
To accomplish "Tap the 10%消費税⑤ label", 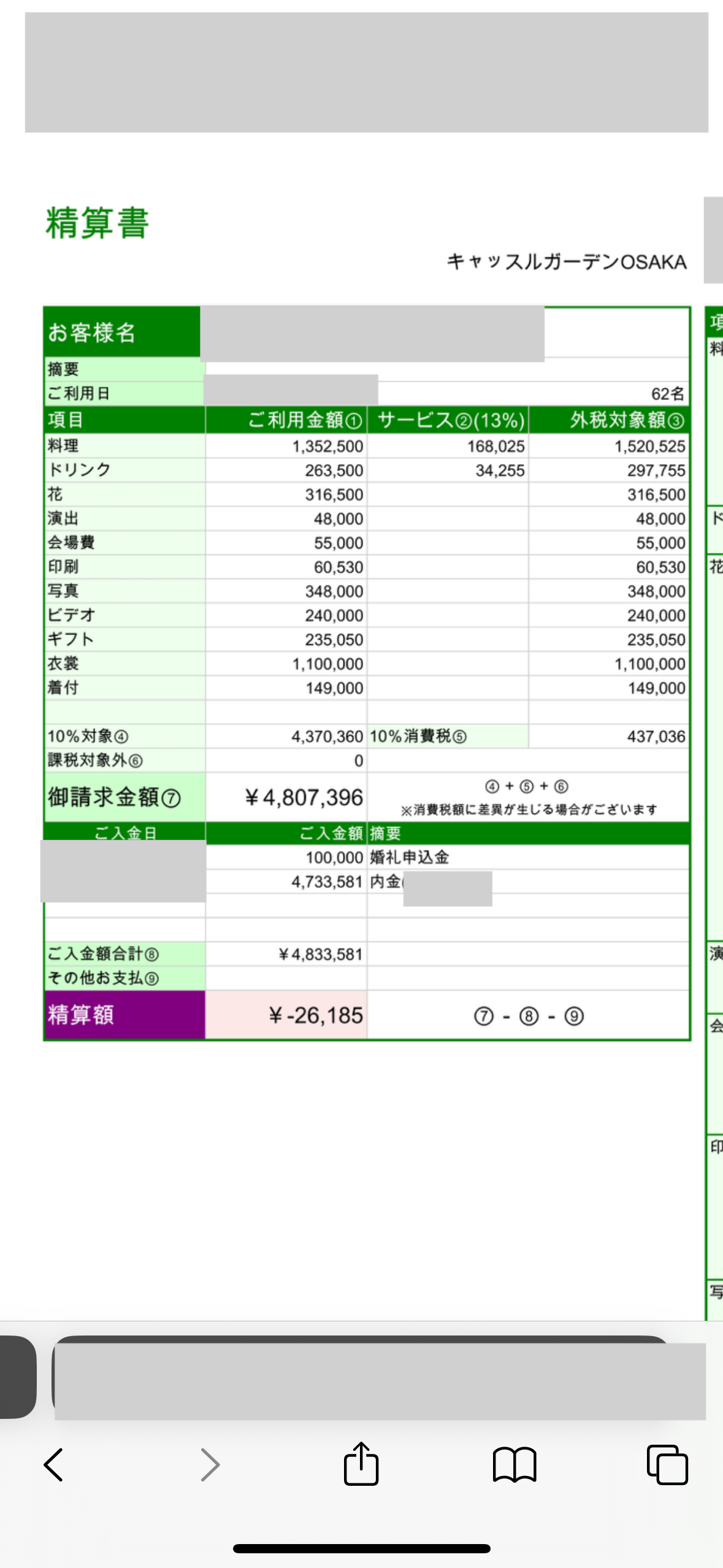I will click(x=418, y=736).
